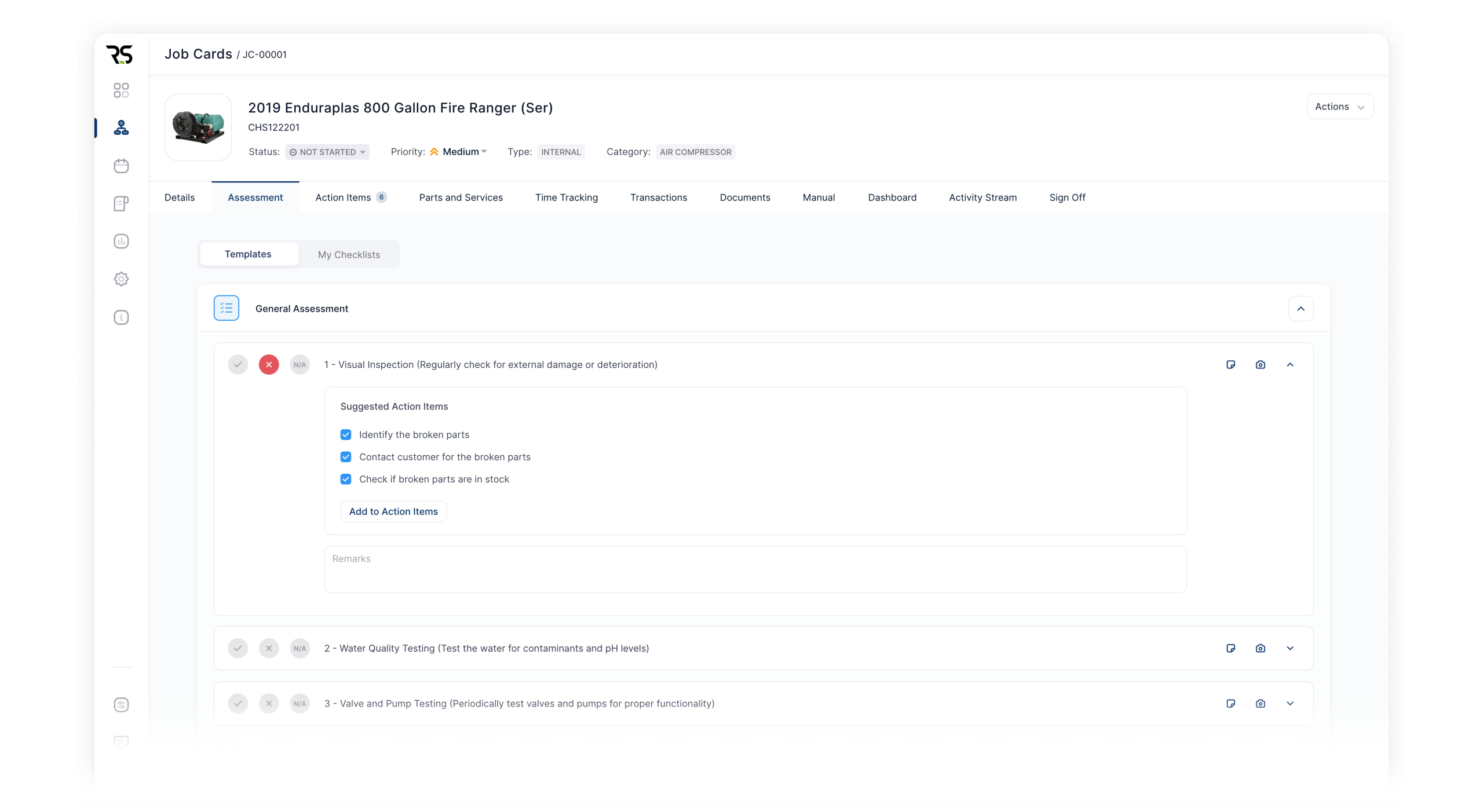The height and width of the screenshot is (812, 1483).
Task: Click the serial number CHS122201
Action: [x=273, y=127]
